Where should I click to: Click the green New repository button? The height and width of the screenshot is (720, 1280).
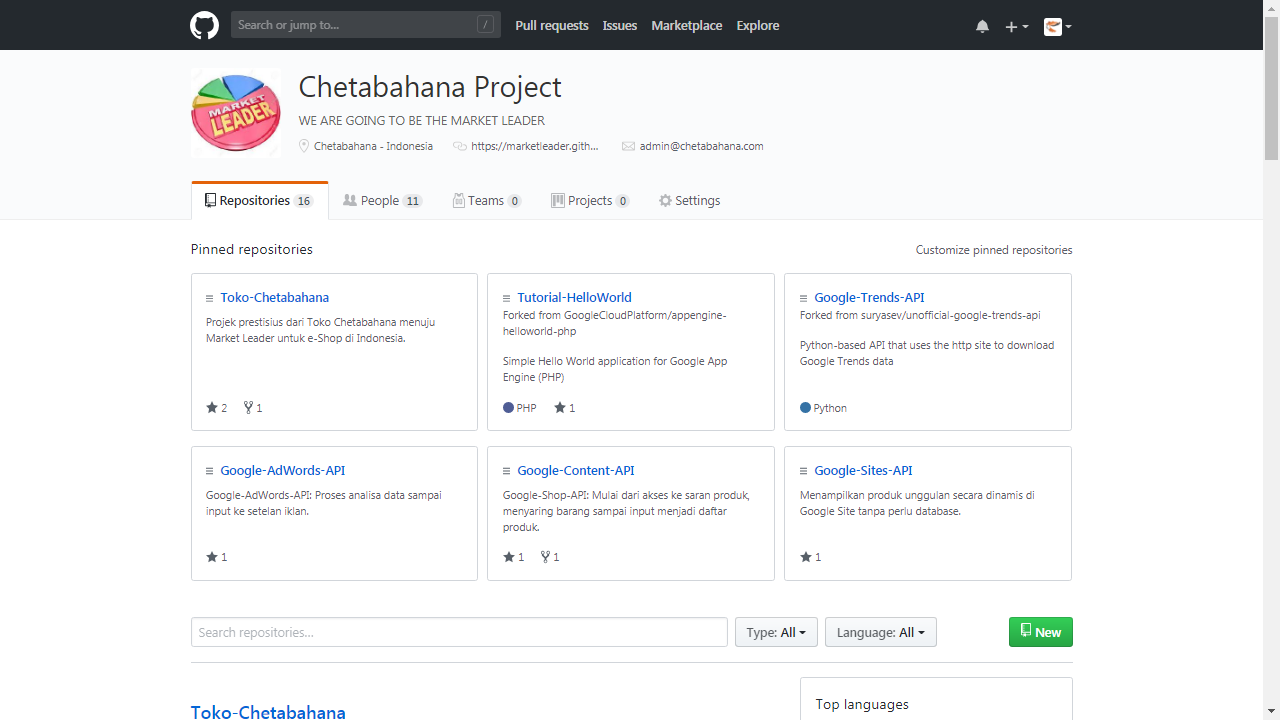[1041, 632]
